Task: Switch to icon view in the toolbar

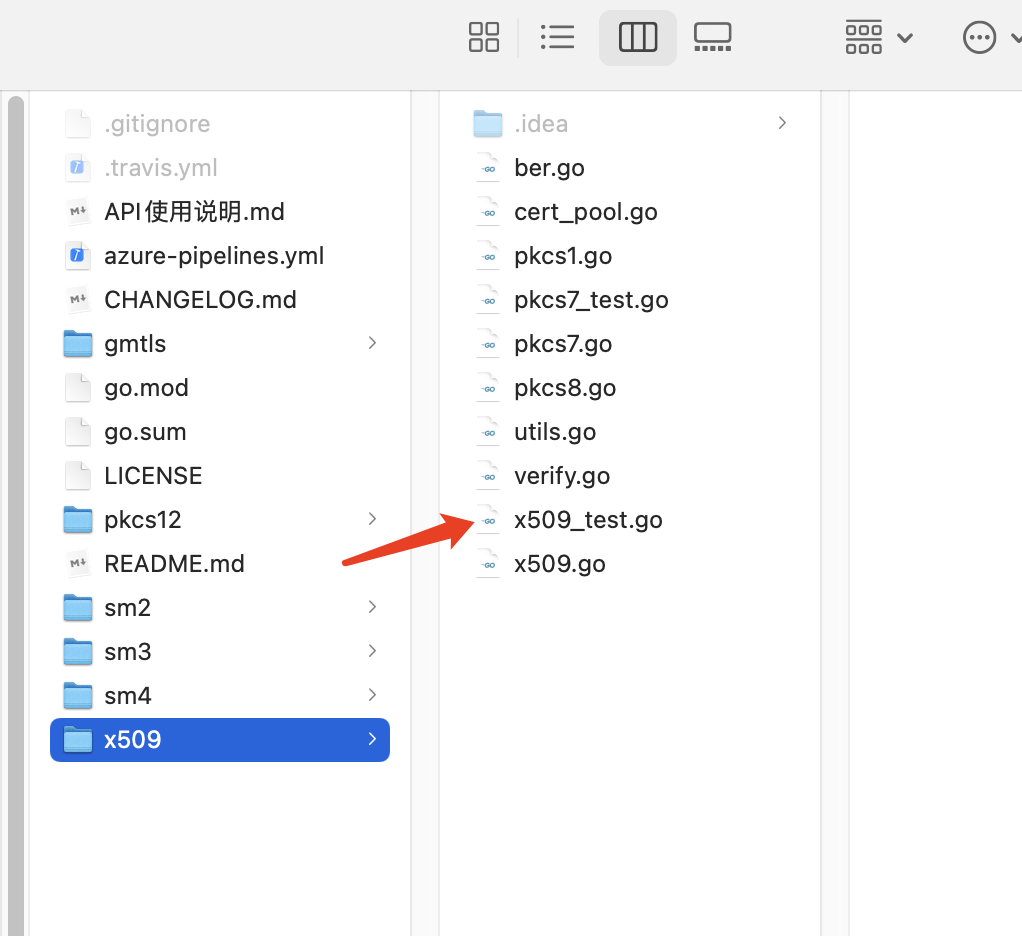Action: (484, 37)
